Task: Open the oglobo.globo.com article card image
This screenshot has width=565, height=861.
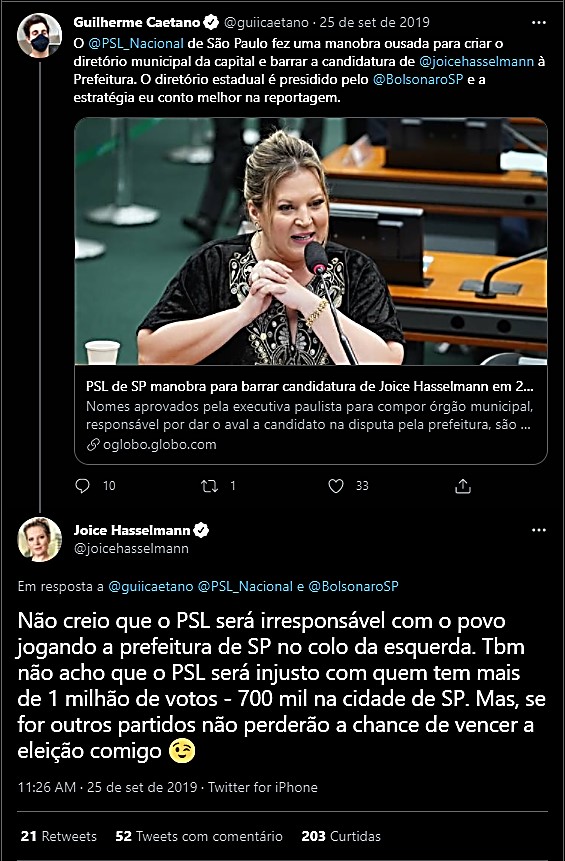Action: [311, 242]
